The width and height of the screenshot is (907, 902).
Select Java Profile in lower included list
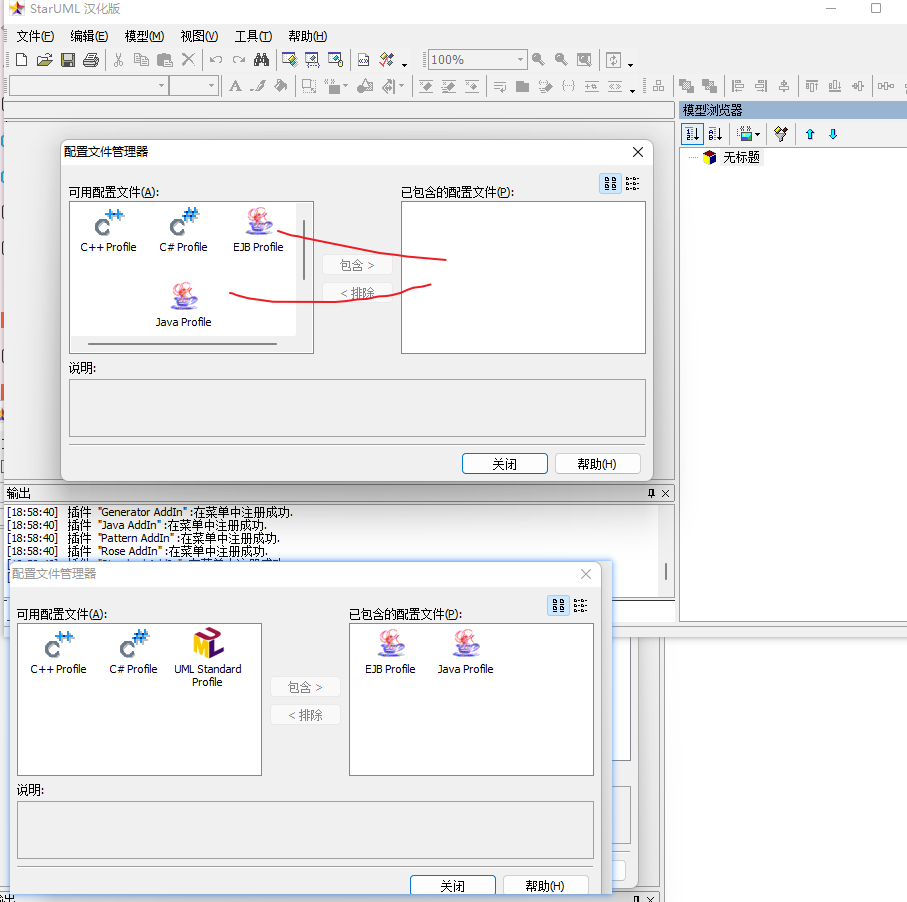[465, 652]
